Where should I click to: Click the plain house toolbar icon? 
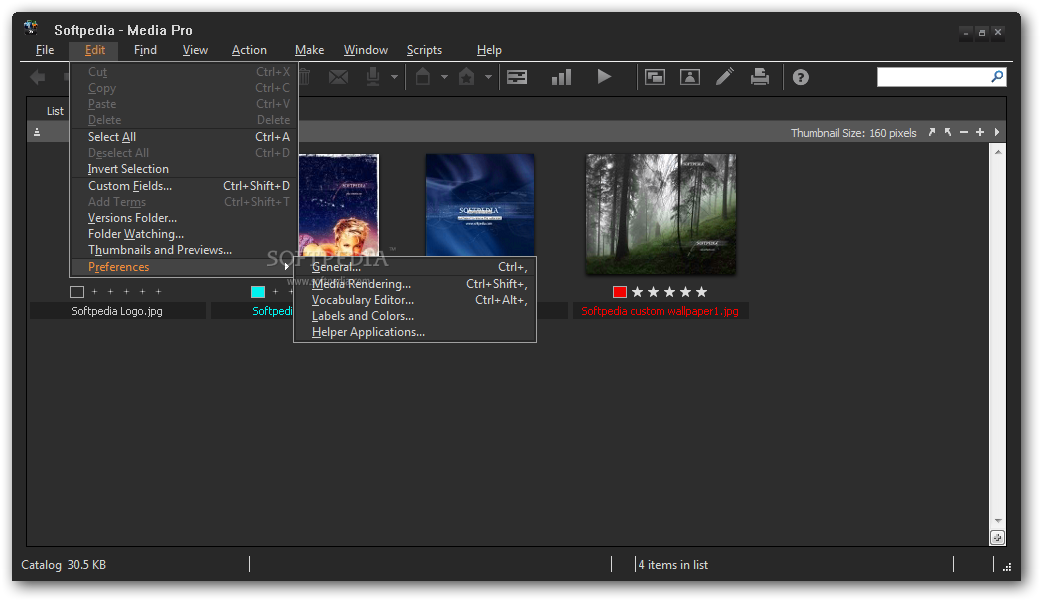click(x=423, y=77)
